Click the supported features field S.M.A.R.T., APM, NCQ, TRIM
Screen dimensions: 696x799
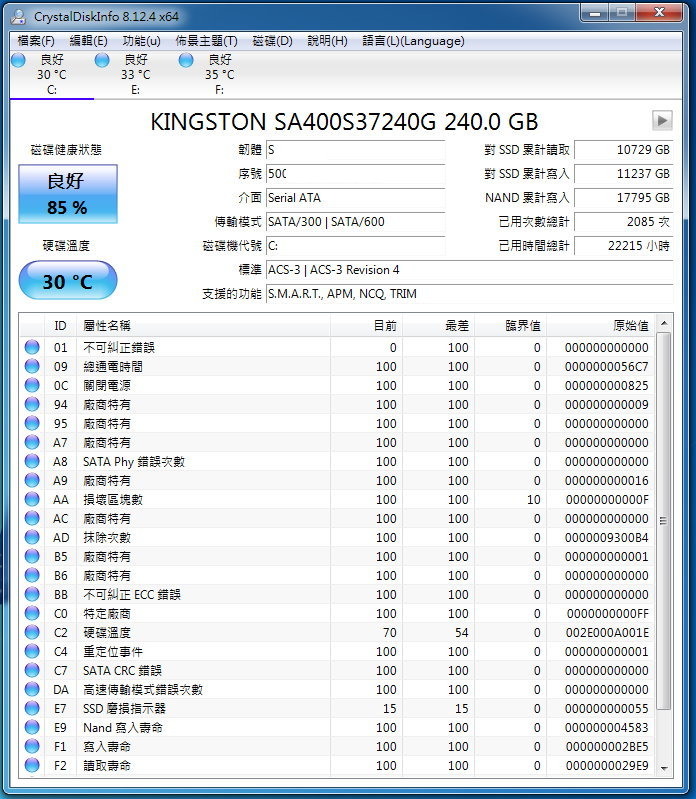coord(469,294)
